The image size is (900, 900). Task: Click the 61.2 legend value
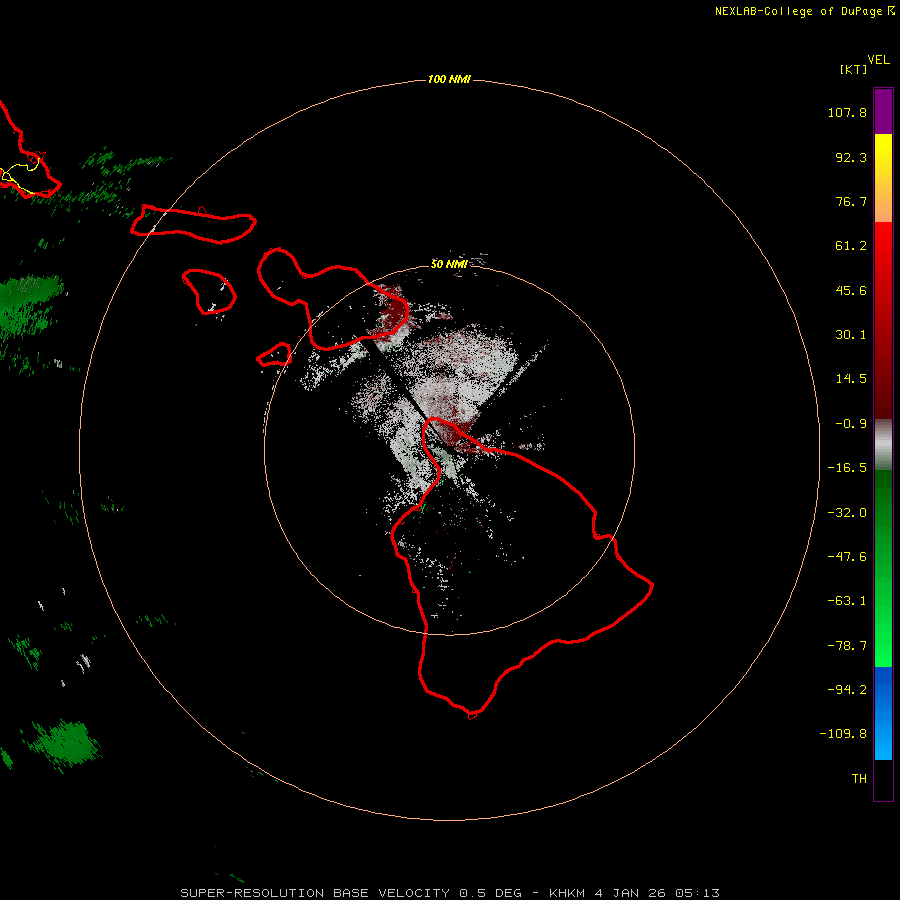pyautogui.click(x=851, y=246)
